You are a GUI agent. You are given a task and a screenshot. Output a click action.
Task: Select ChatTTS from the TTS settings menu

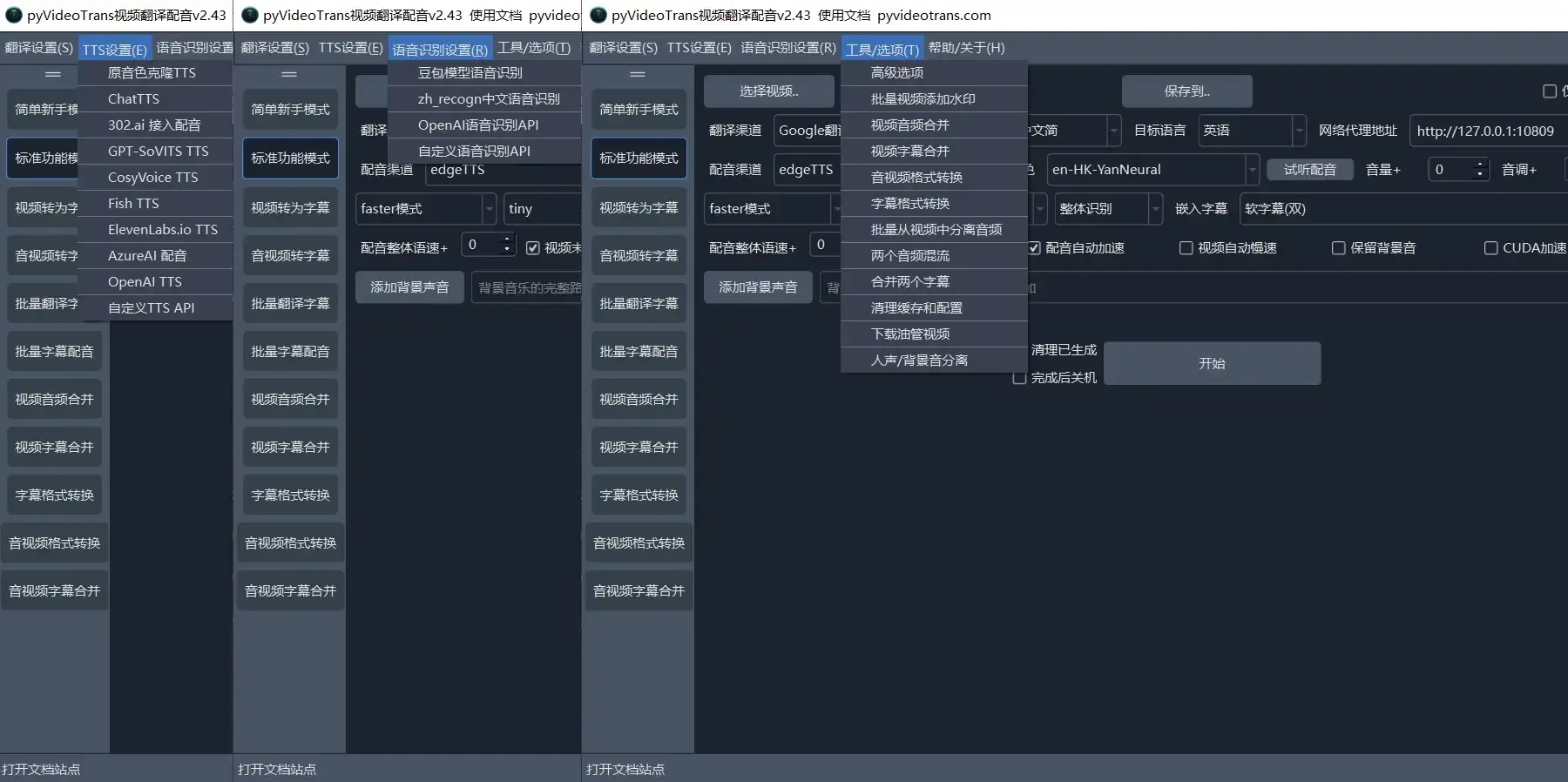[134, 99]
